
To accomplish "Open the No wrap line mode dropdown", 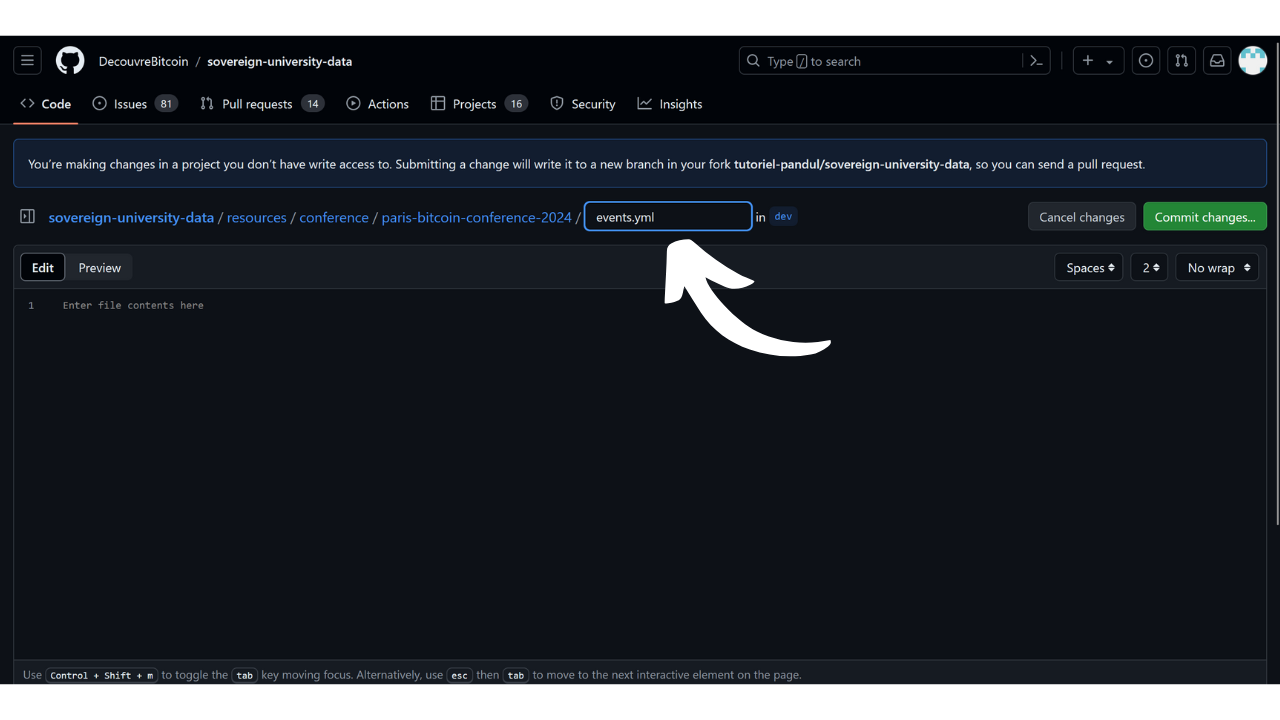I will [1216, 268].
